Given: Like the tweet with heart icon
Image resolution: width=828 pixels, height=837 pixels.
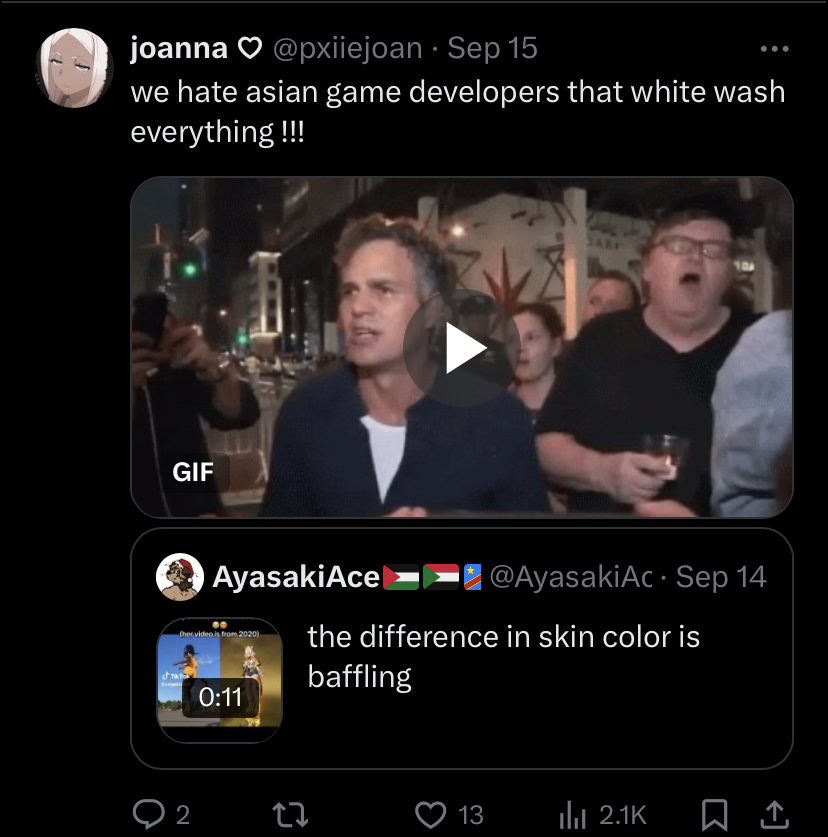Looking at the screenshot, I should 430,814.
